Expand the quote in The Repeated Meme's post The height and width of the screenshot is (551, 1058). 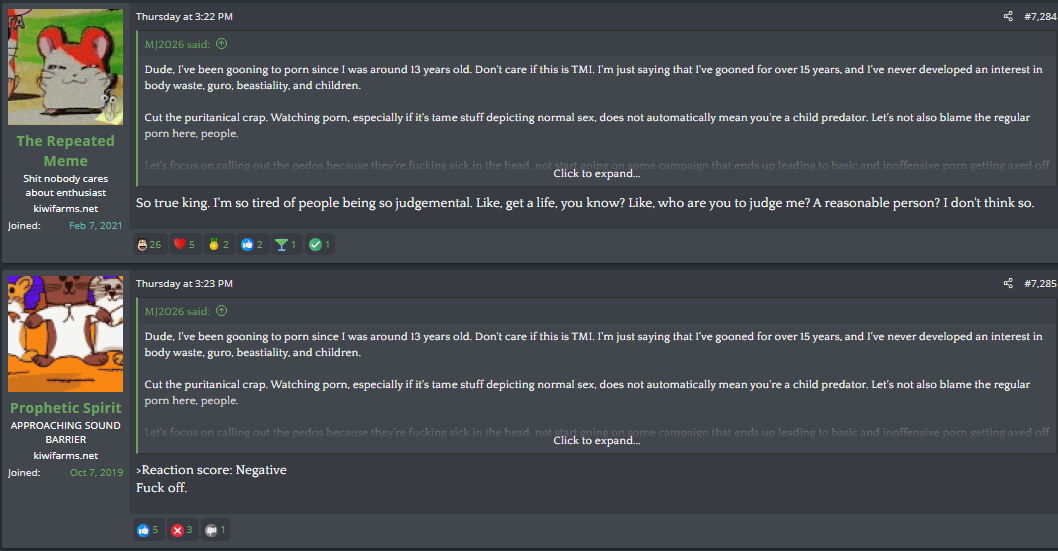596,173
